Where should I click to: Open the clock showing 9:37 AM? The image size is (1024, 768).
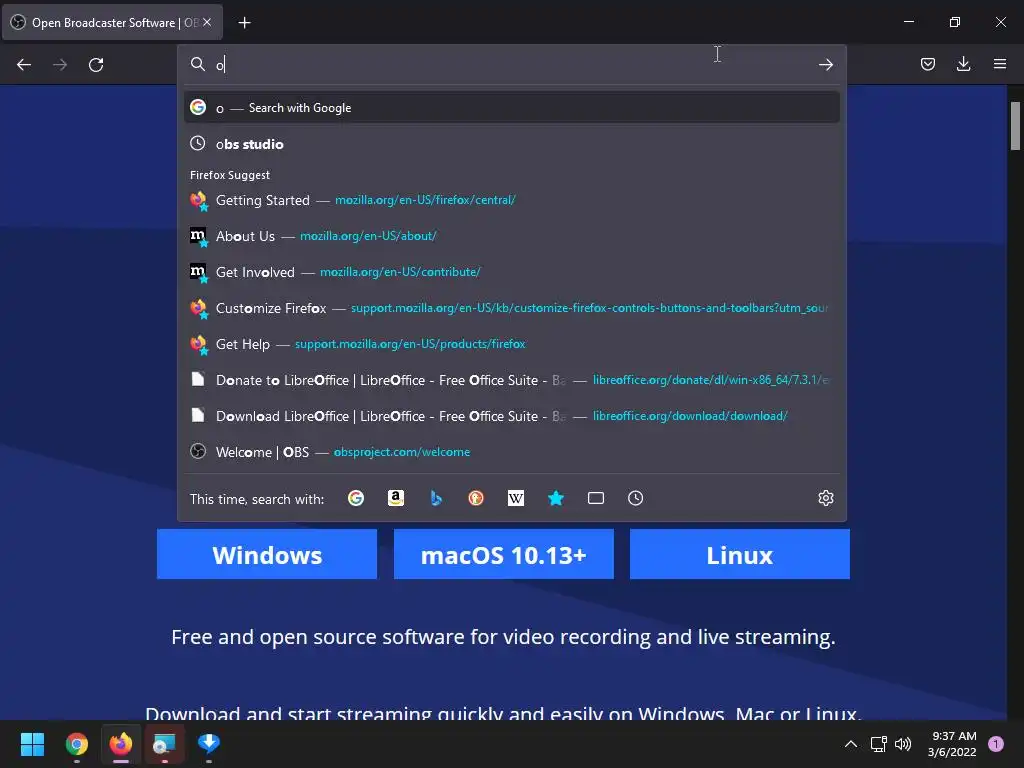[952, 744]
